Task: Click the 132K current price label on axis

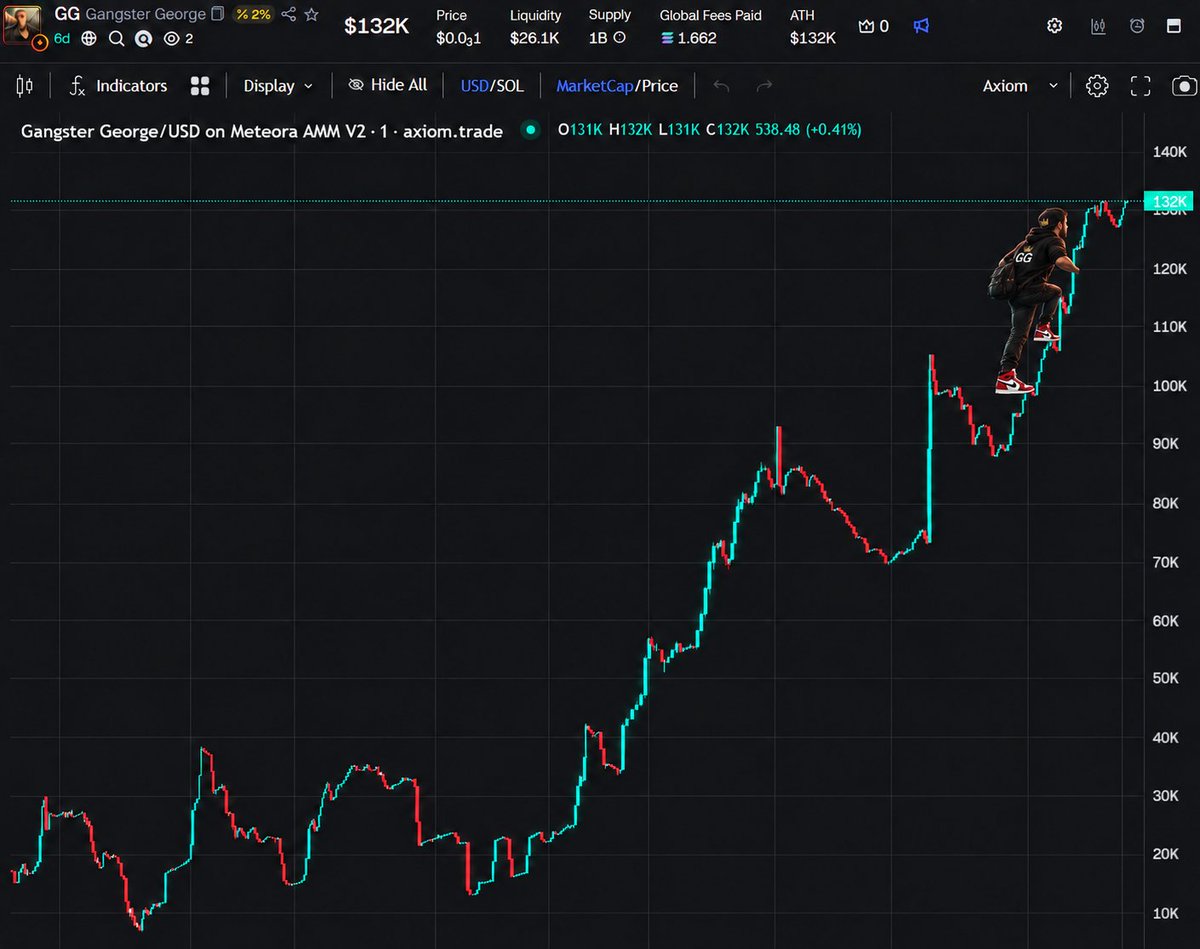Action: (1168, 202)
